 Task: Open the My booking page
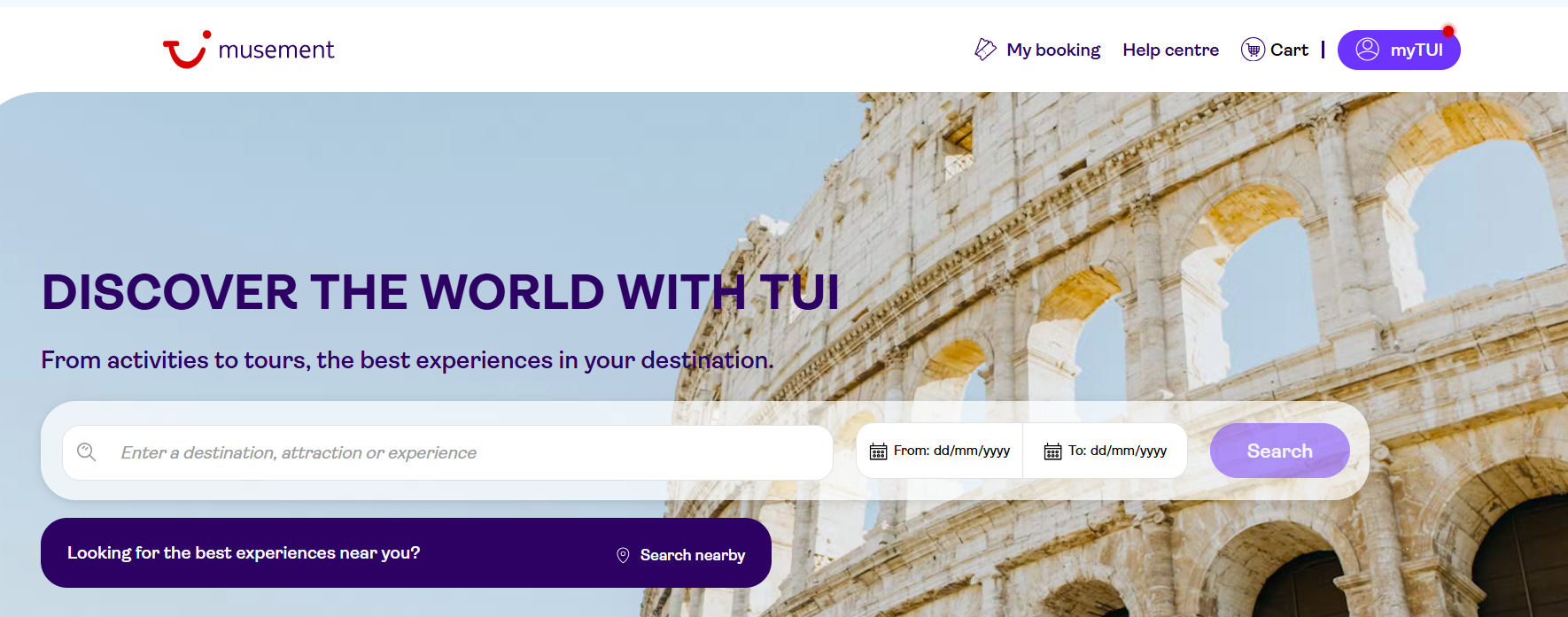[1053, 50]
